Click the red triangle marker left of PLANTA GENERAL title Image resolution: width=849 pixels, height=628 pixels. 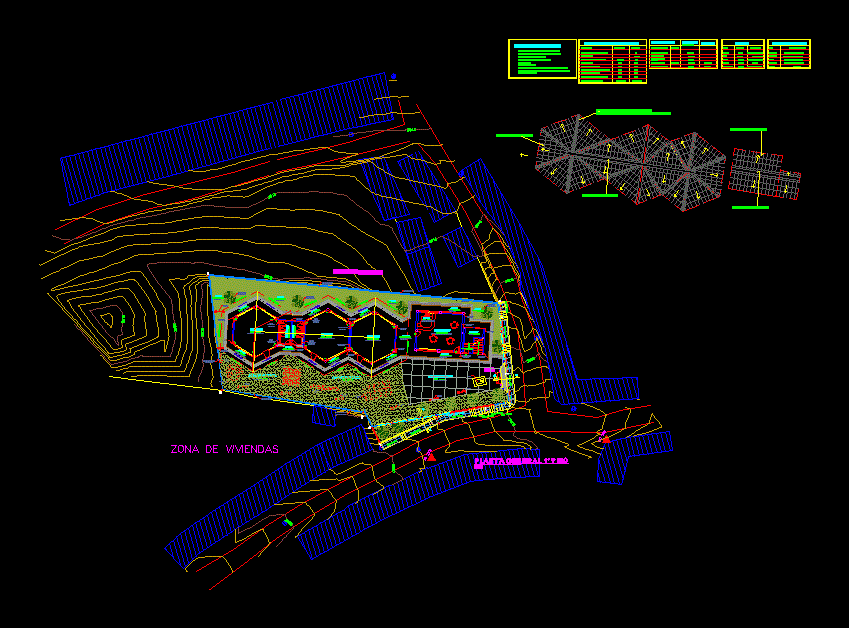coord(430,456)
